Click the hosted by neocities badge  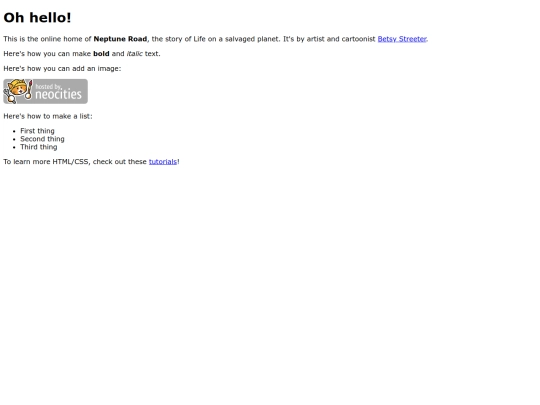coord(45,91)
